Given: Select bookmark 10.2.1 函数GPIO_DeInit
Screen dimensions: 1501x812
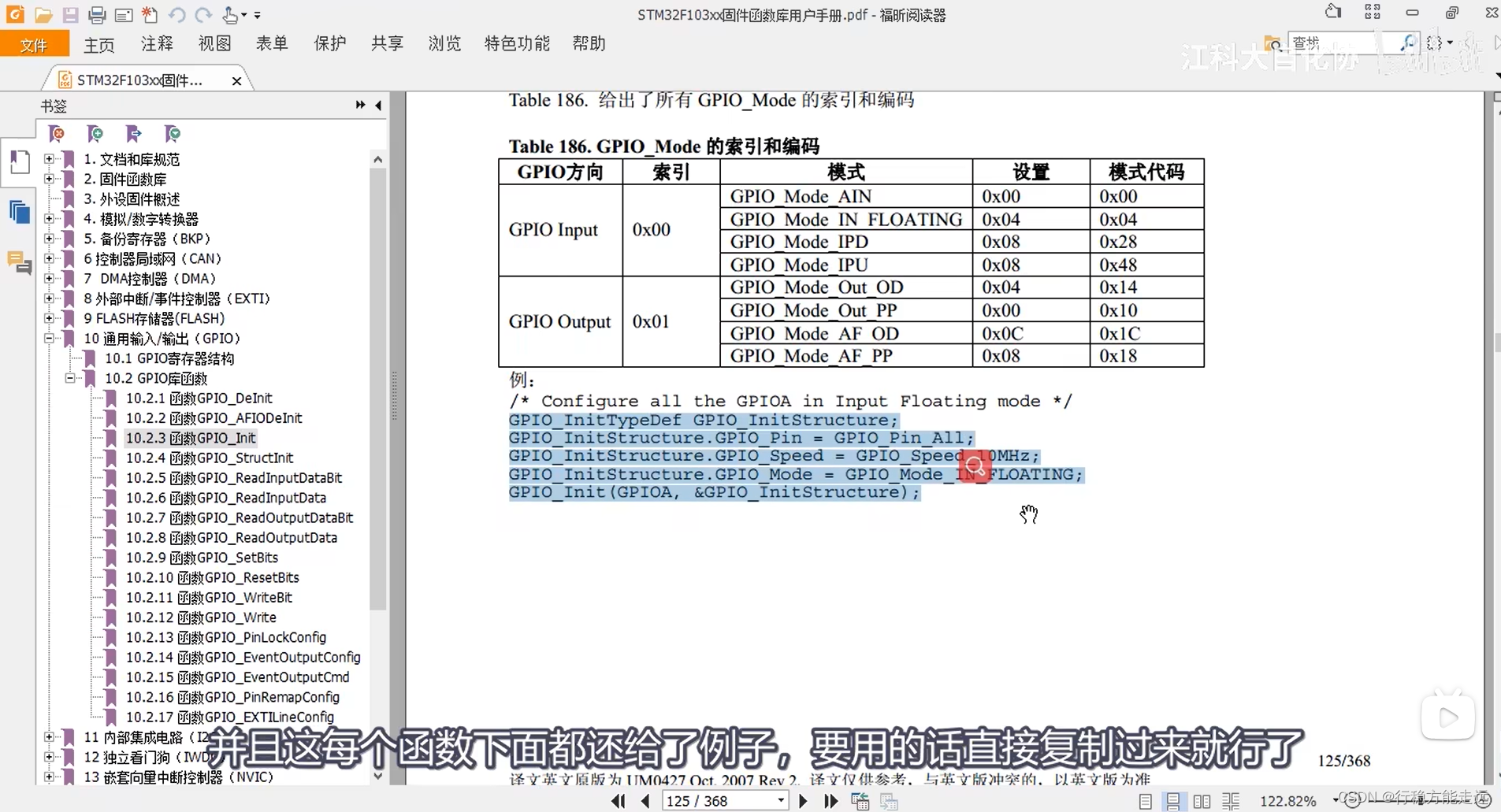Looking at the screenshot, I should coord(199,399).
